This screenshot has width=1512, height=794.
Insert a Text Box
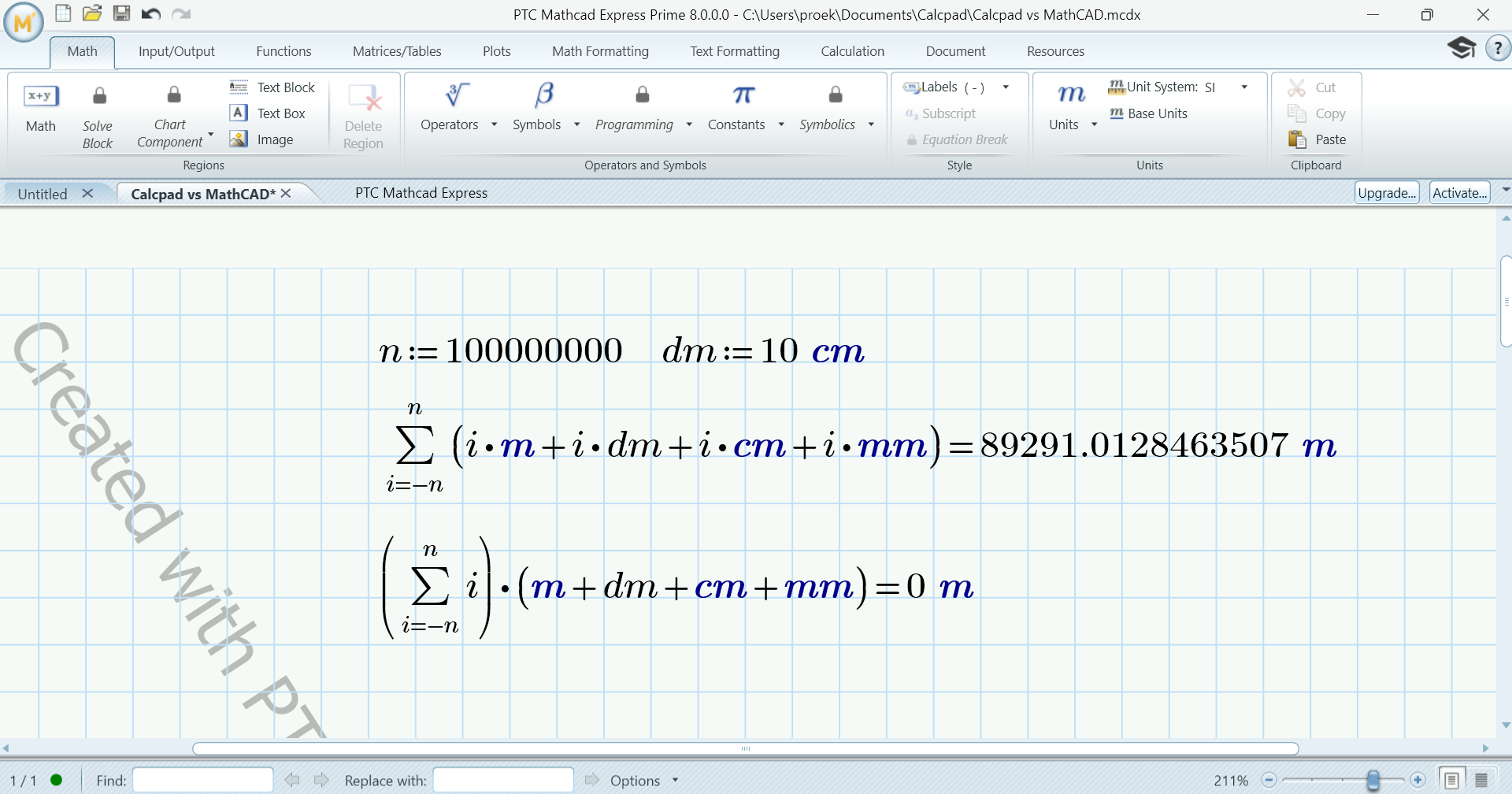[x=269, y=113]
